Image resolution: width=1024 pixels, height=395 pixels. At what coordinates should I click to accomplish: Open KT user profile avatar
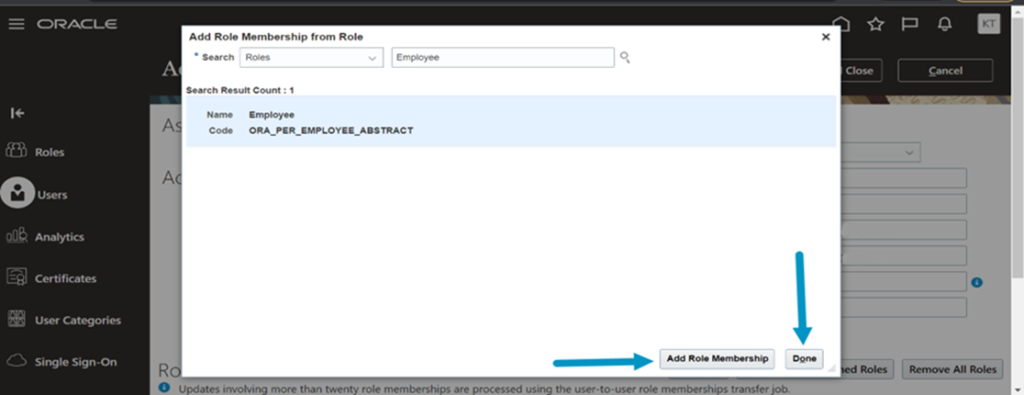click(x=989, y=24)
